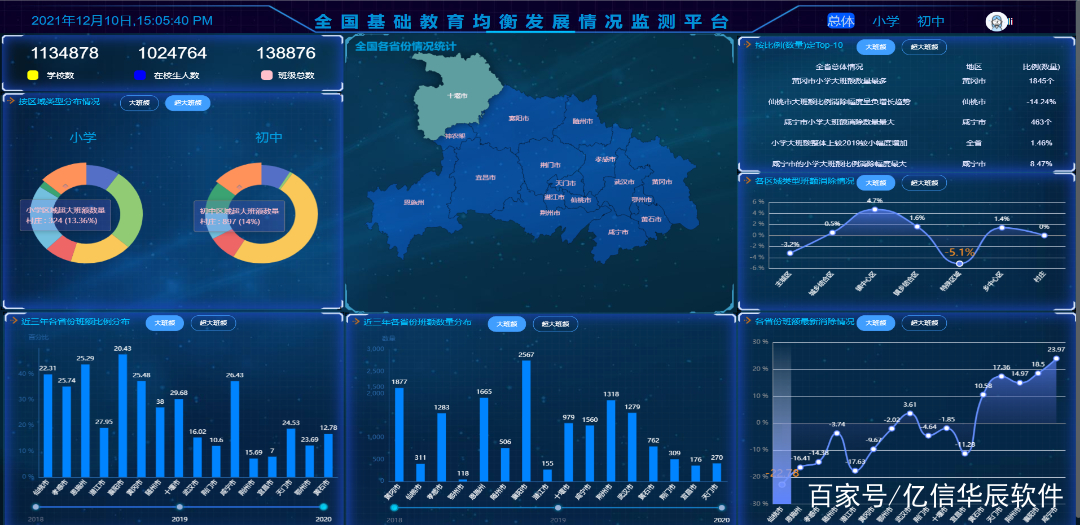
Task: Click the arrow icon beside 近三年各省份班额比例分布
Action: point(10,322)
